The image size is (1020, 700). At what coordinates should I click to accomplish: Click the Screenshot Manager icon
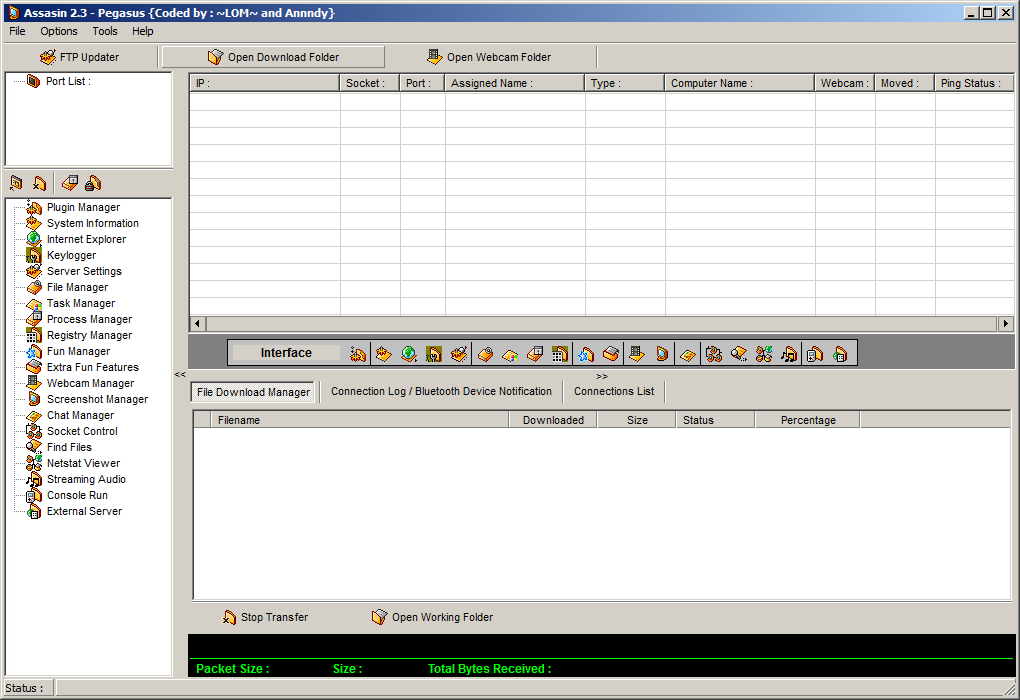coord(34,400)
